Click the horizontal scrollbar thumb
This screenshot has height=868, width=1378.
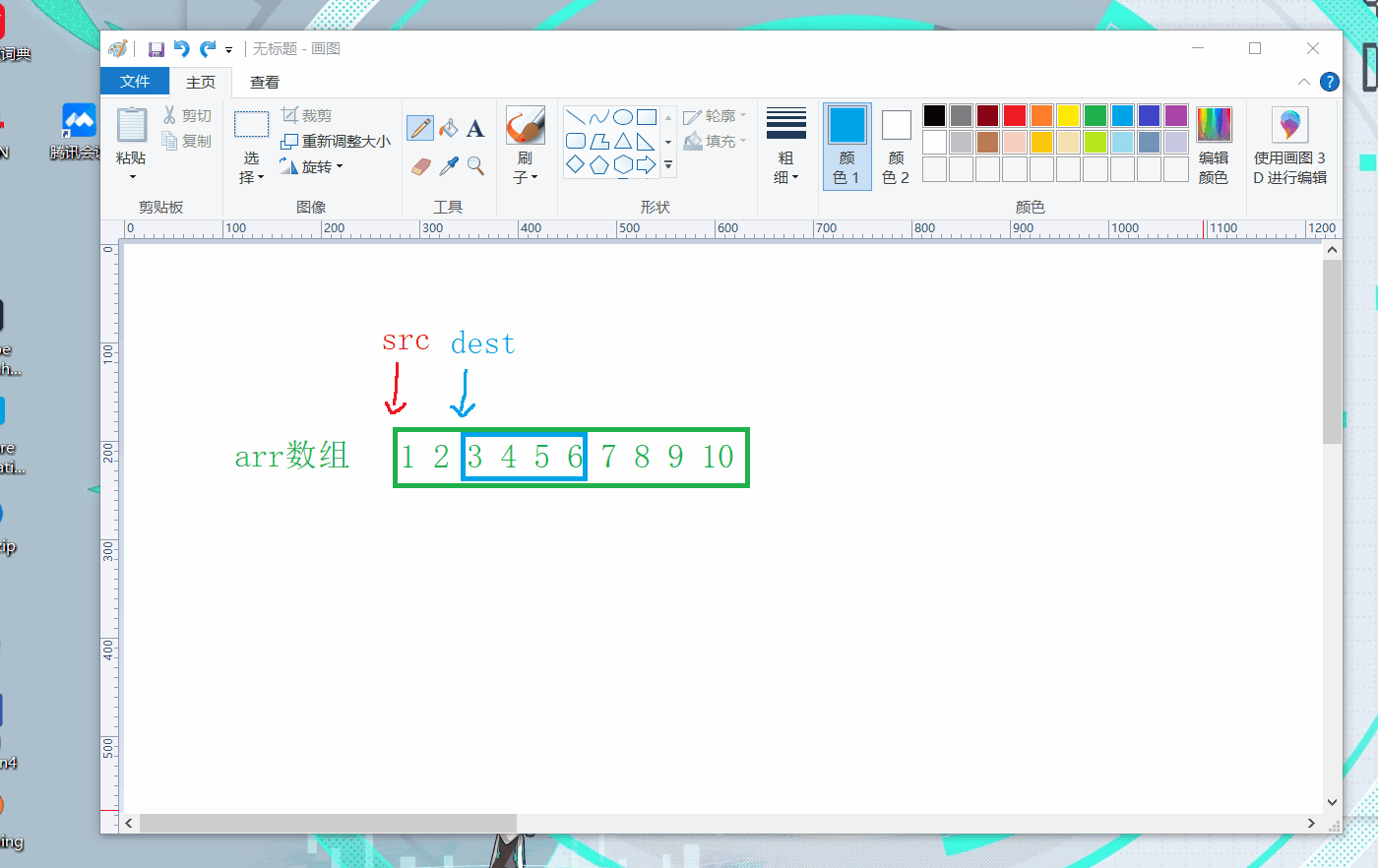tap(328, 823)
